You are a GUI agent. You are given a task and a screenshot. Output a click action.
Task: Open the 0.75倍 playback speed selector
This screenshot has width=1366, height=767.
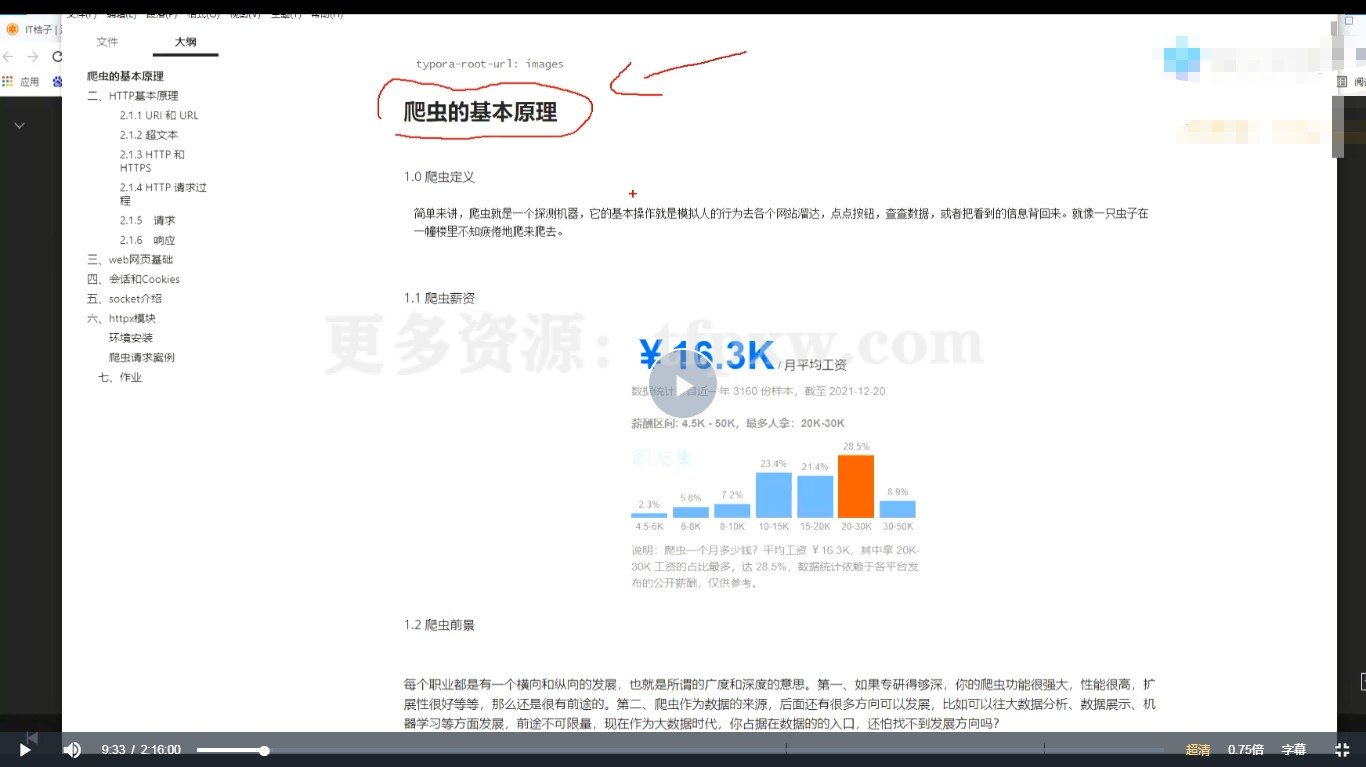click(1245, 749)
